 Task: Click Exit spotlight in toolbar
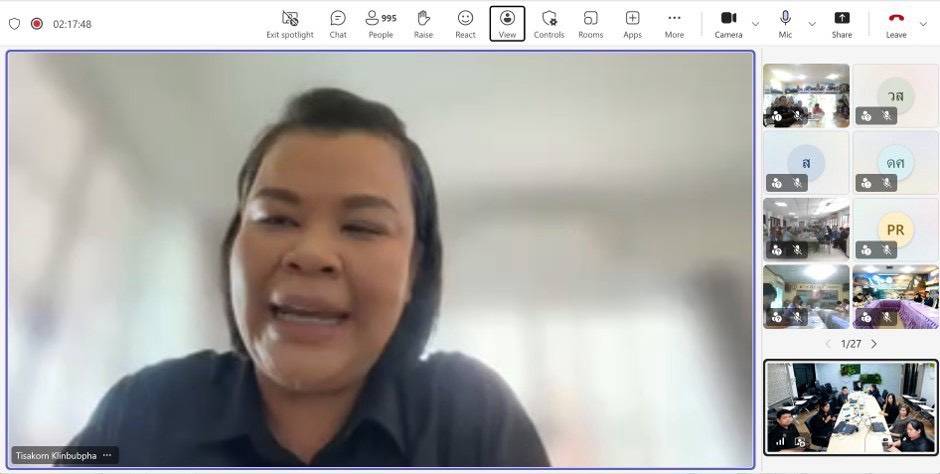[290, 25]
